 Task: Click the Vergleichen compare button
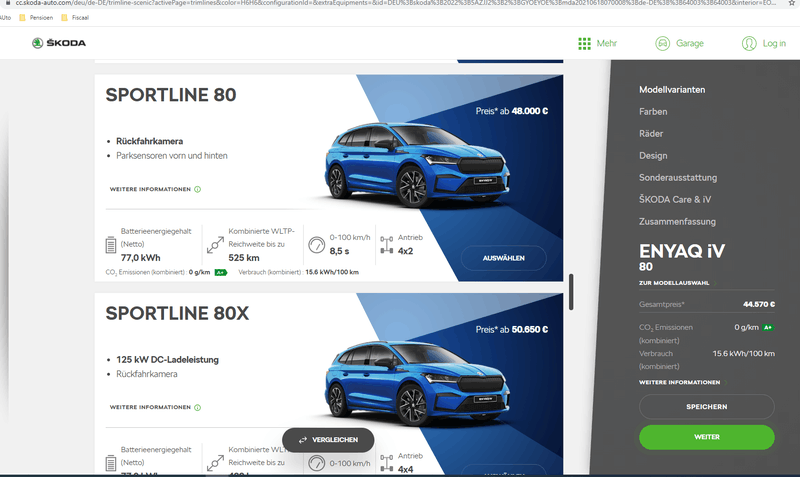tap(328, 440)
